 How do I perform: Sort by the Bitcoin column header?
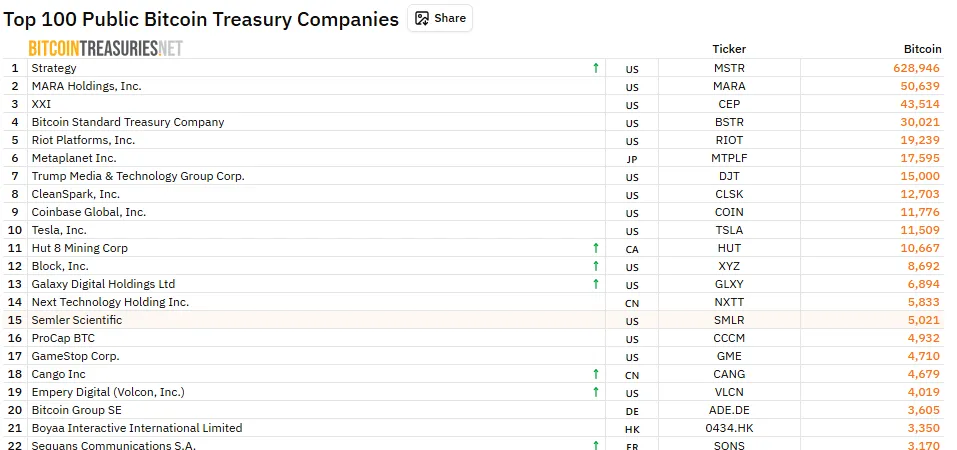tap(921, 49)
